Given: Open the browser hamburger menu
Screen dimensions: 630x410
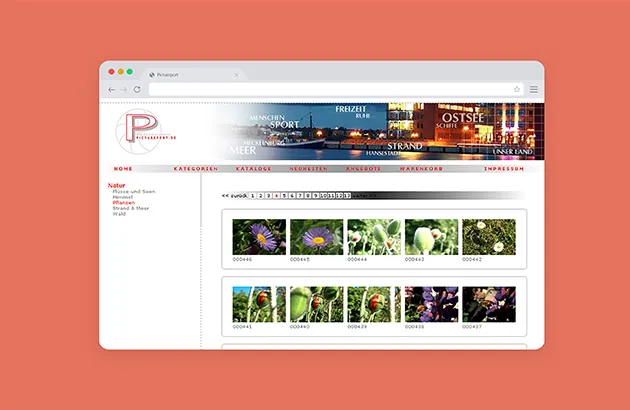Looking at the screenshot, I should (x=534, y=90).
